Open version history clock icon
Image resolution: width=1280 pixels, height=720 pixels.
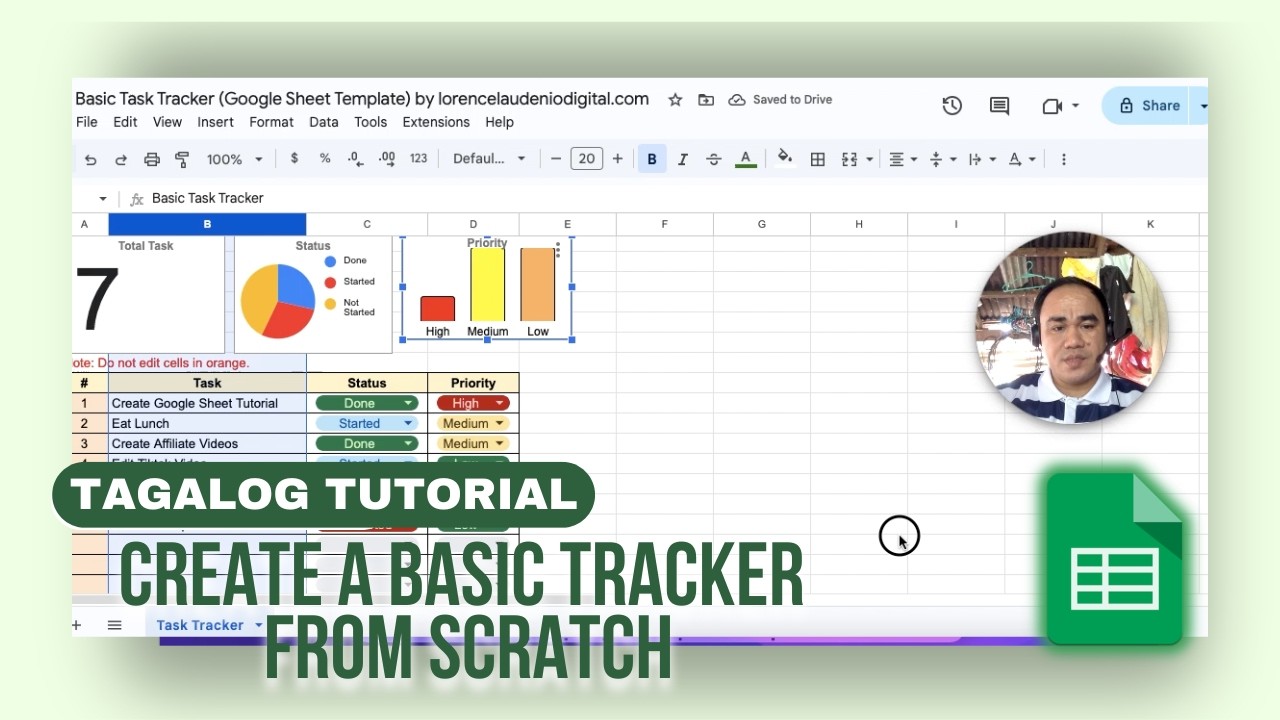952,105
